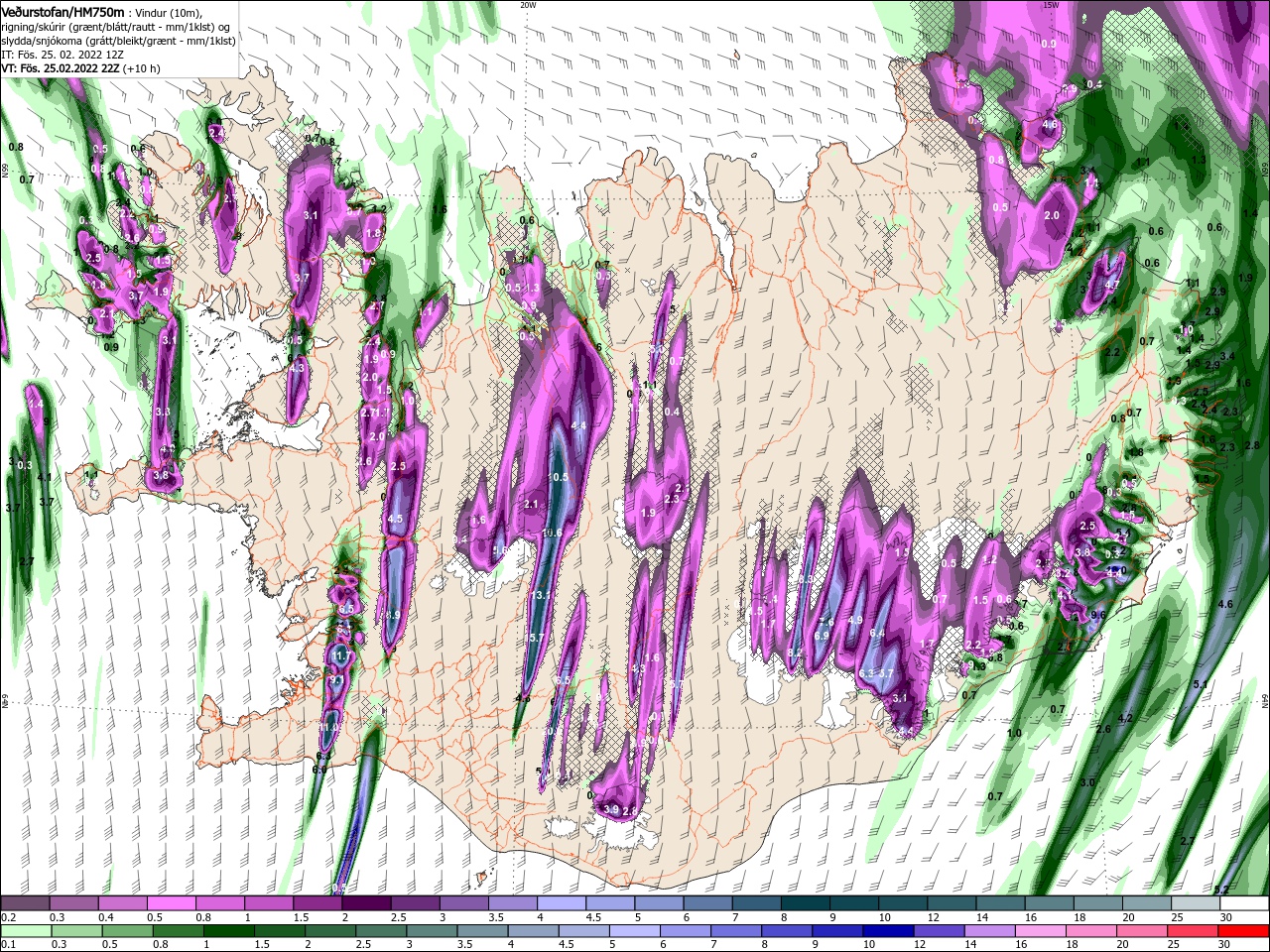Screen dimensions: 1270x952
Task: Click the top-row white swatch labeled 30
Action: (1242, 903)
